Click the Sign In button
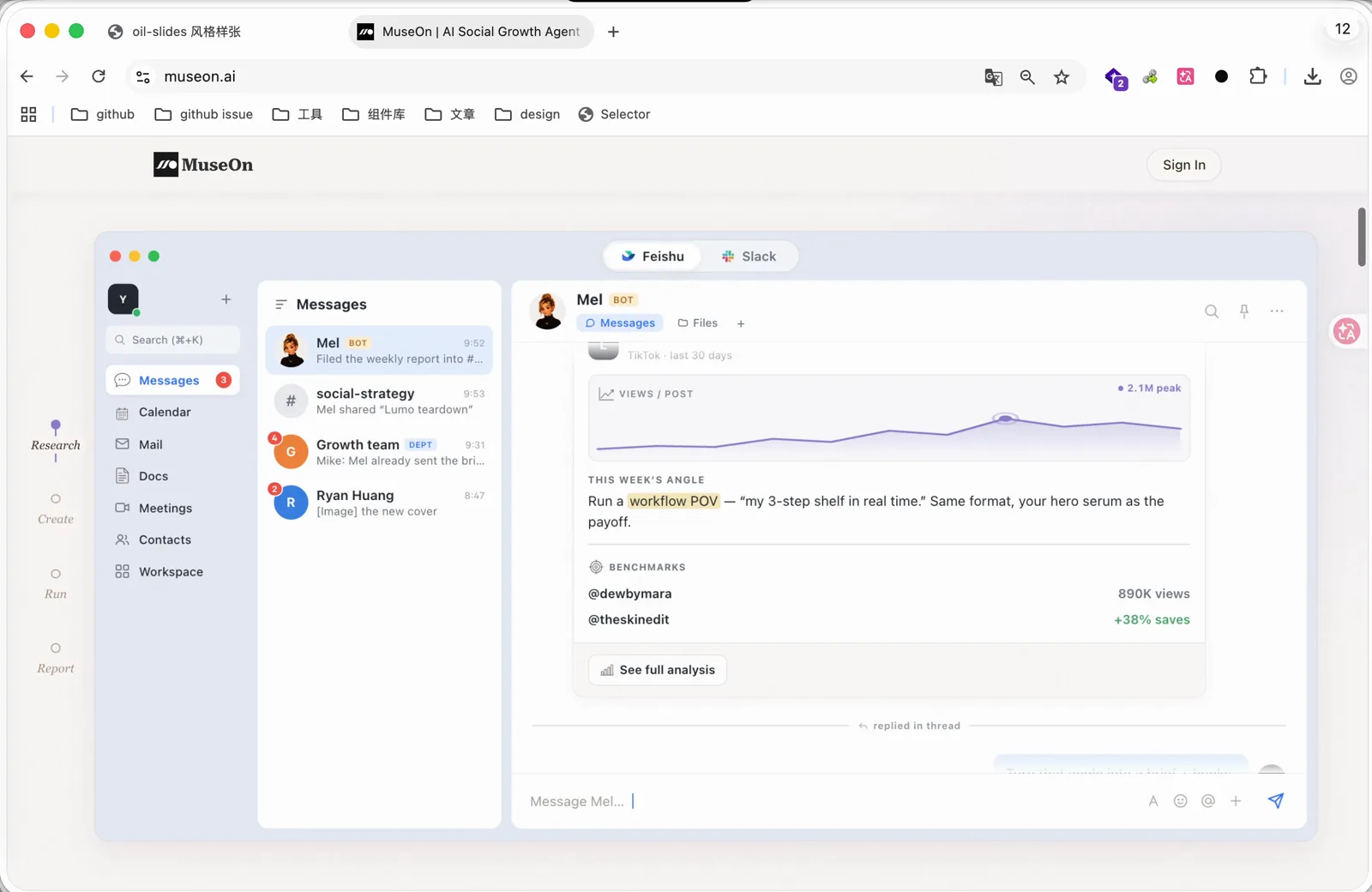1372x892 pixels. click(1184, 165)
